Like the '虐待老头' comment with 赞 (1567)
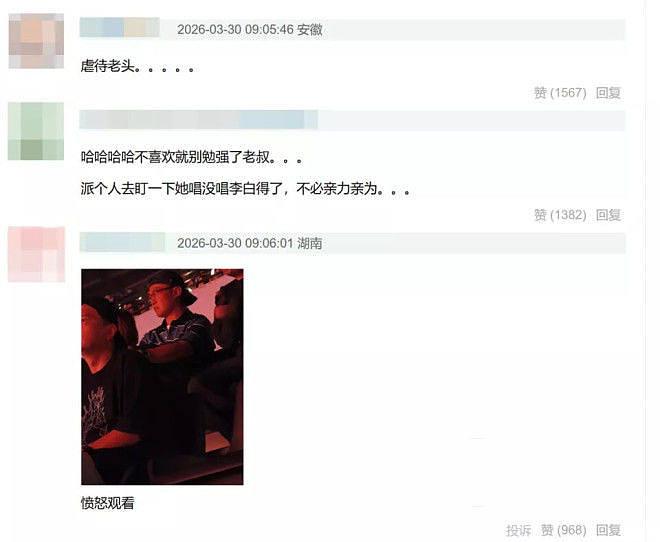The width and height of the screenshot is (660, 542). coord(560,93)
